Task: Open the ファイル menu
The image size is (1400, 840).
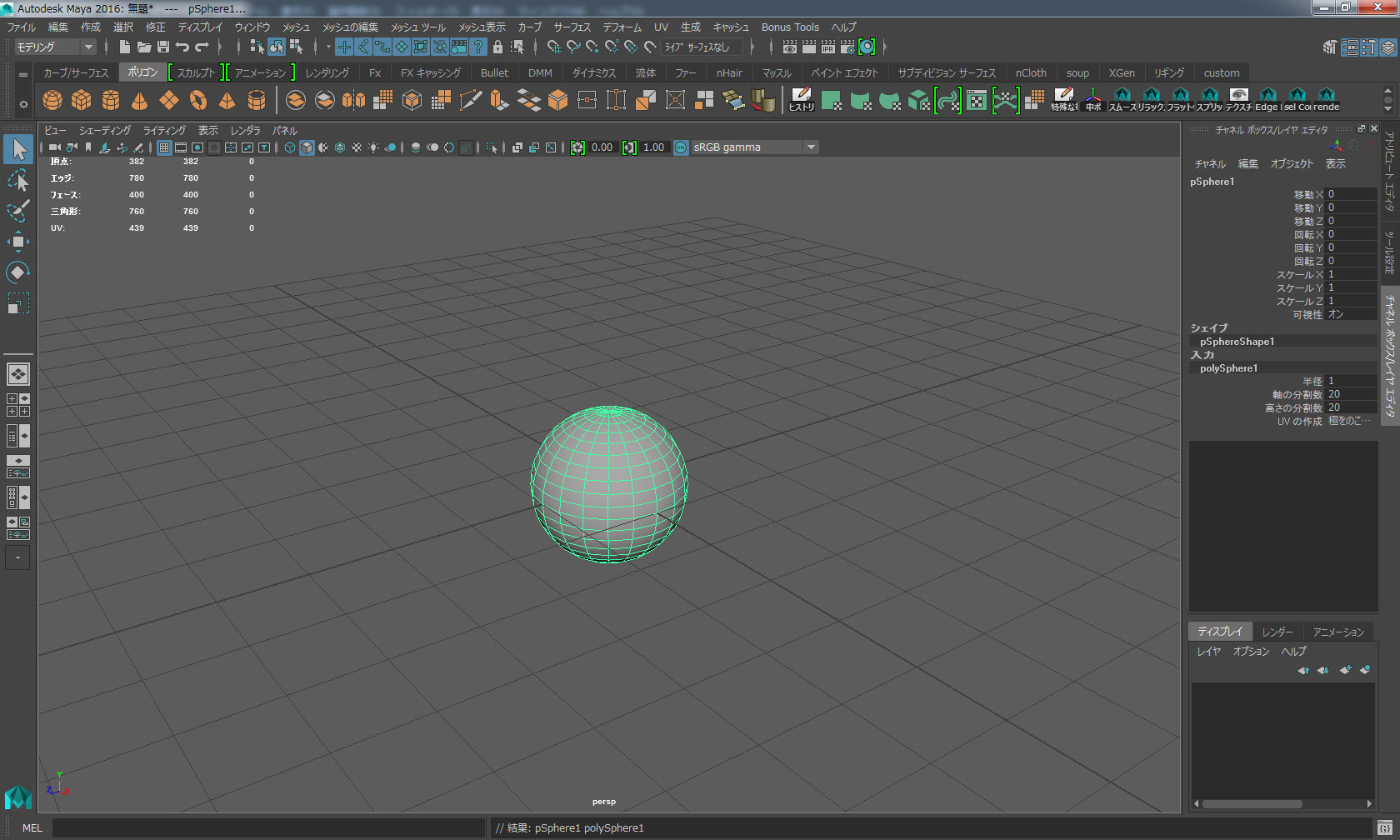Action: pos(22,27)
